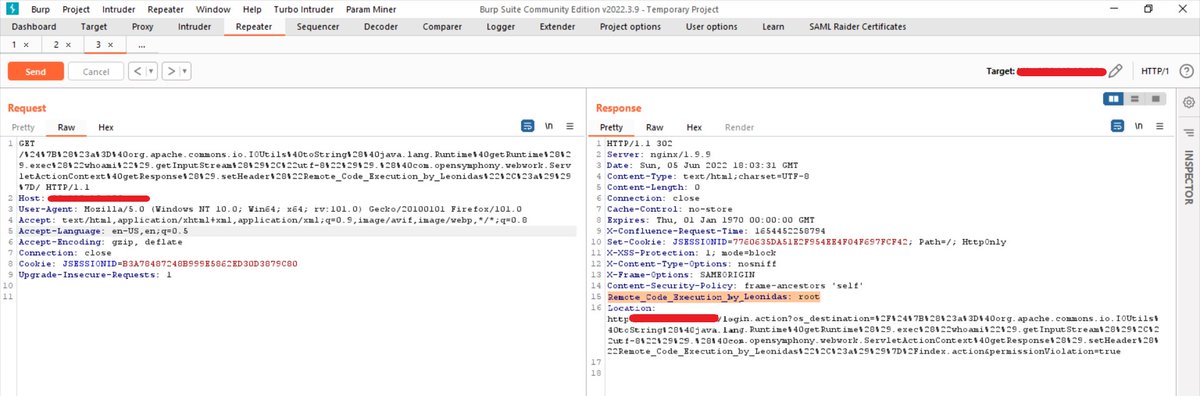The image size is (1200, 396).
Task: Toggle non-printable chars \n in Request pane
Action: [x=549, y=127]
